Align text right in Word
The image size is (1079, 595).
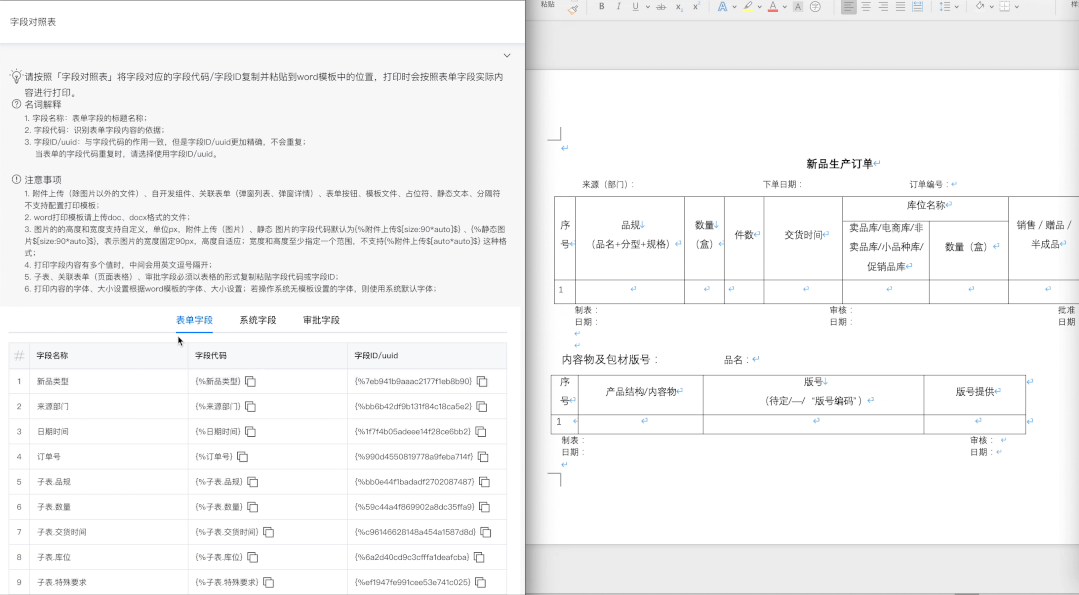[883, 6]
